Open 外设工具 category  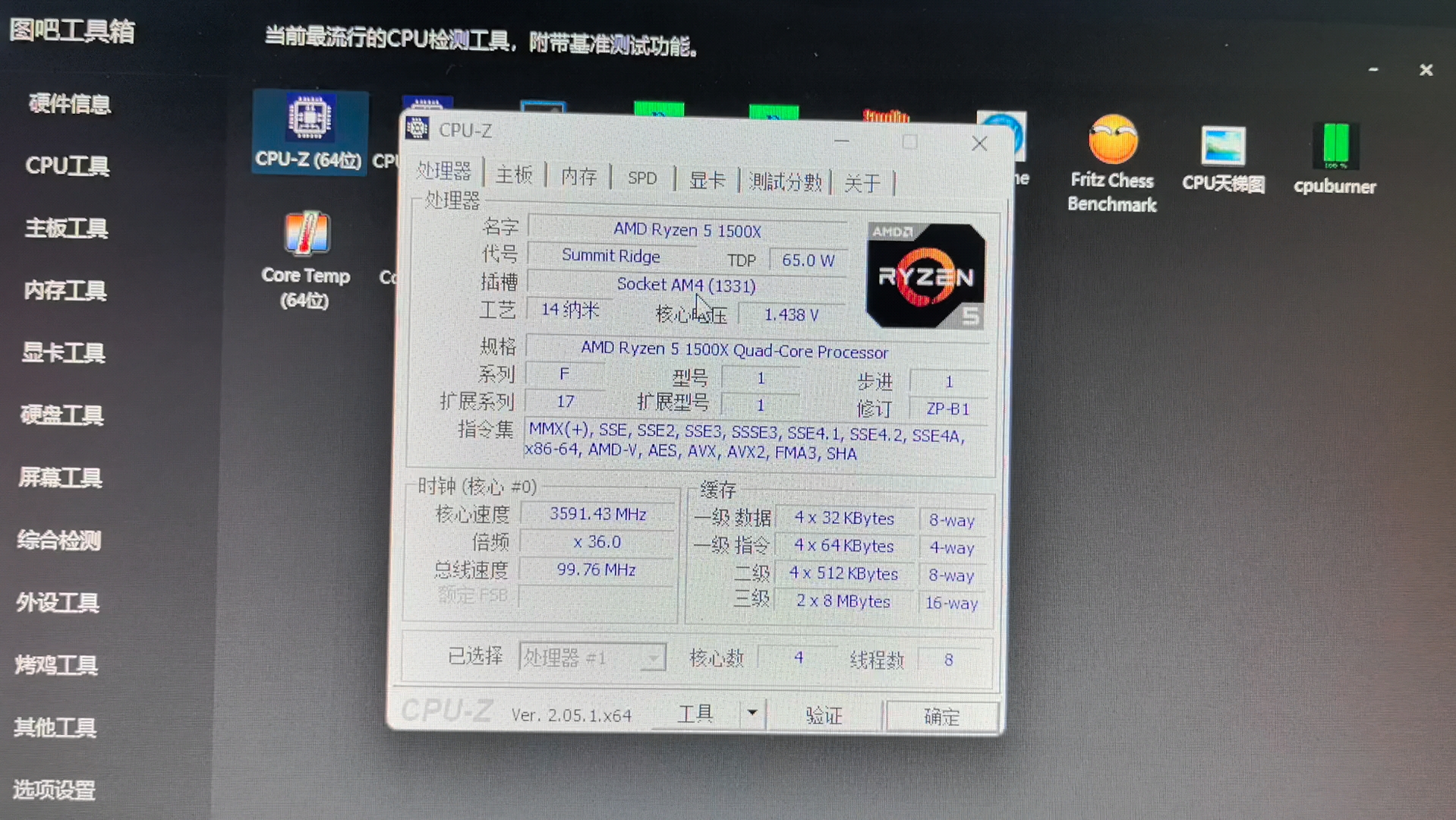57,602
